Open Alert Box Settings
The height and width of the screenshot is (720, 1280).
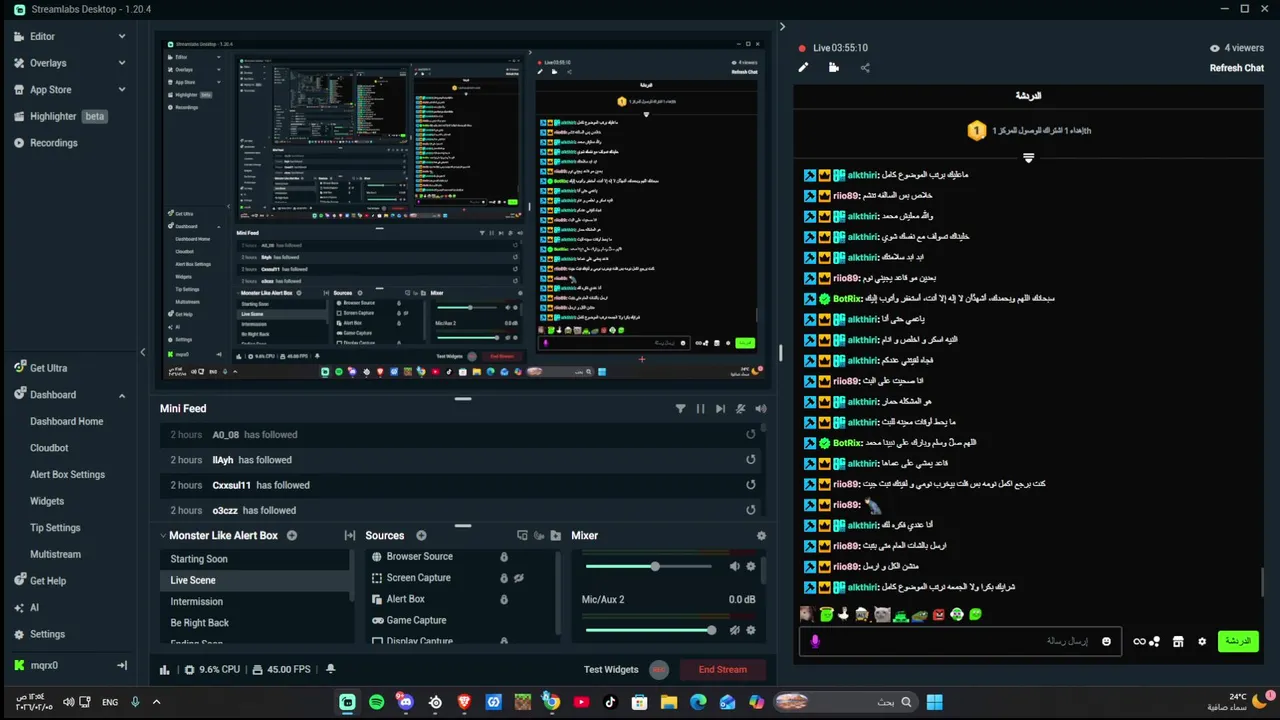click(67, 474)
